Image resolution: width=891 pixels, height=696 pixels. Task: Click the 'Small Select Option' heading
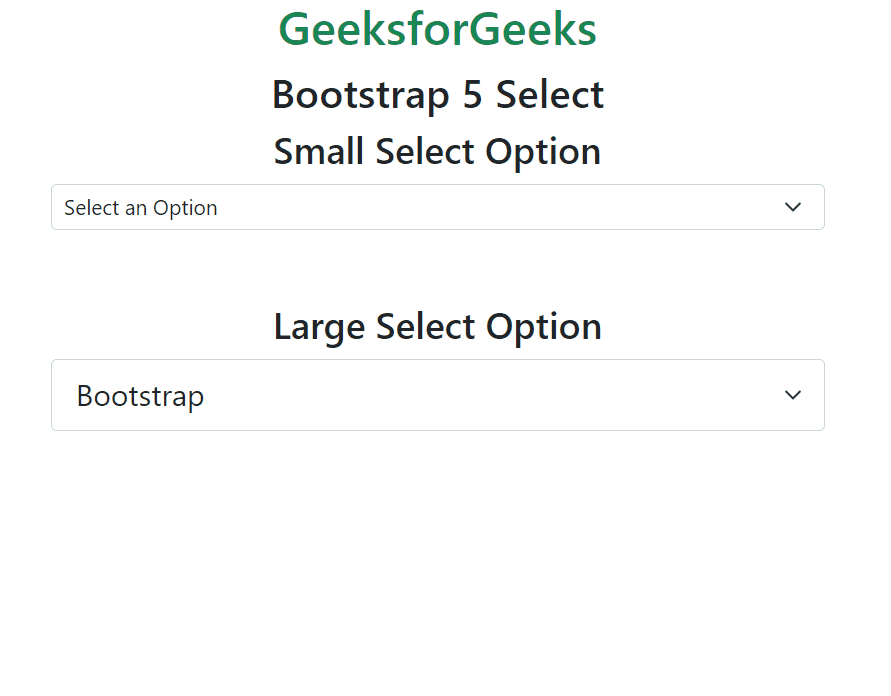(437, 151)
